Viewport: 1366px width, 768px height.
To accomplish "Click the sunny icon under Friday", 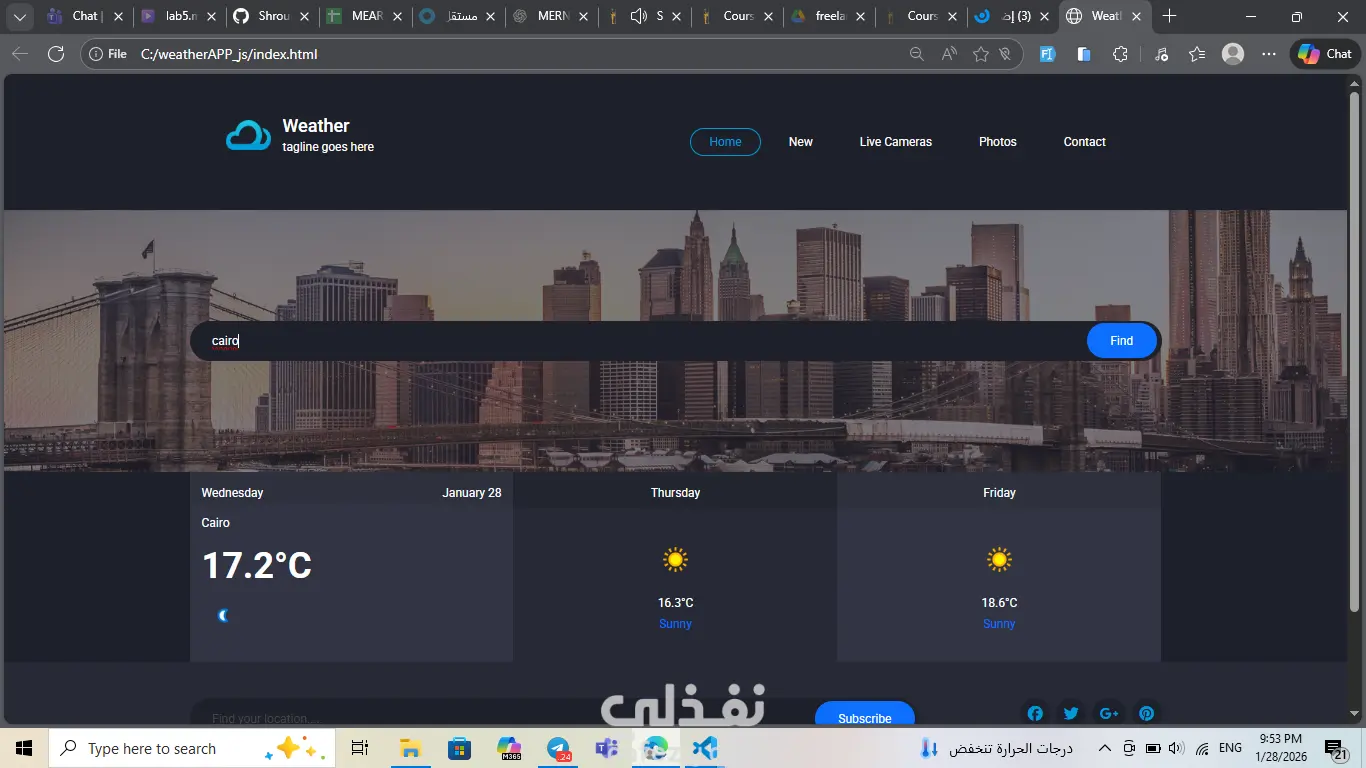I will (999, 560).
